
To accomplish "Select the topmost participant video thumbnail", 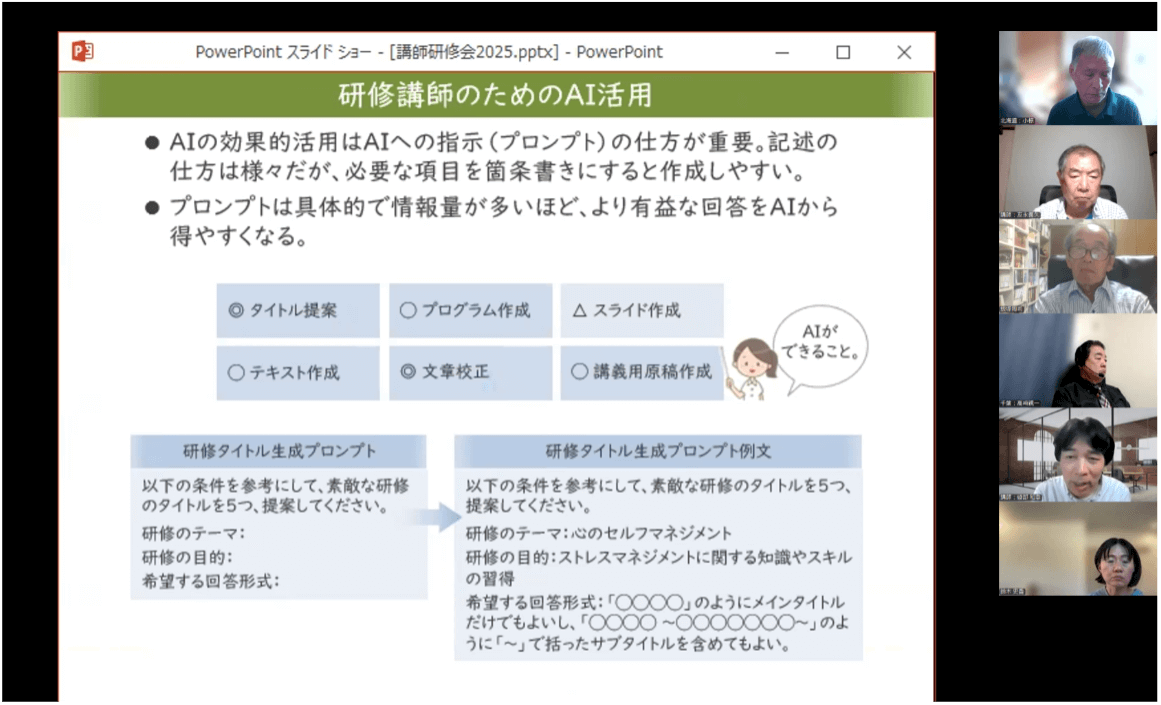I will pos(1078,78).
